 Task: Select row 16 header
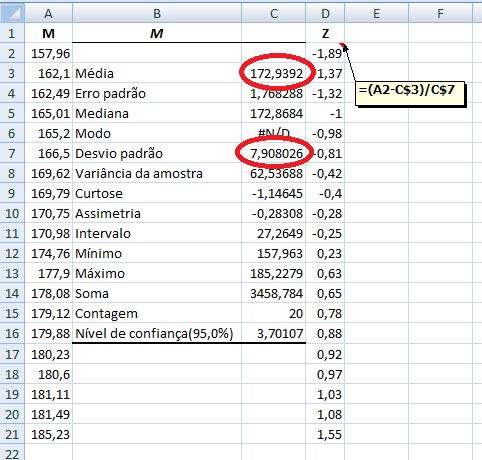[12, 333]
